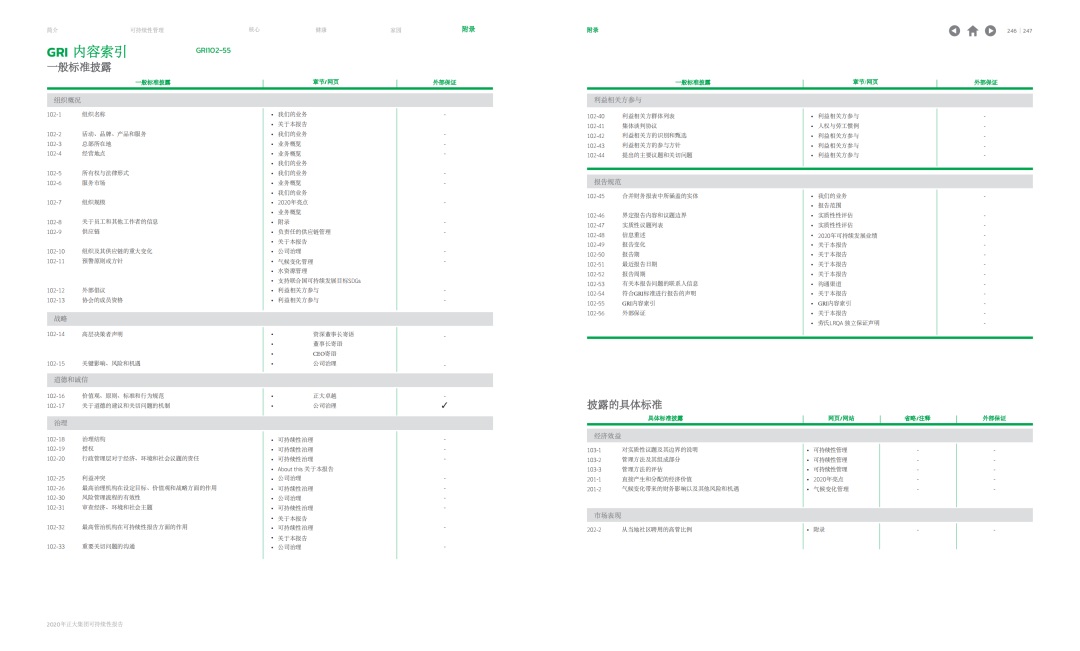The height and width of the screenshot is (651, 1080).
Task: Click the checkmark beside 102-17
Action: (x=444, y=406)
